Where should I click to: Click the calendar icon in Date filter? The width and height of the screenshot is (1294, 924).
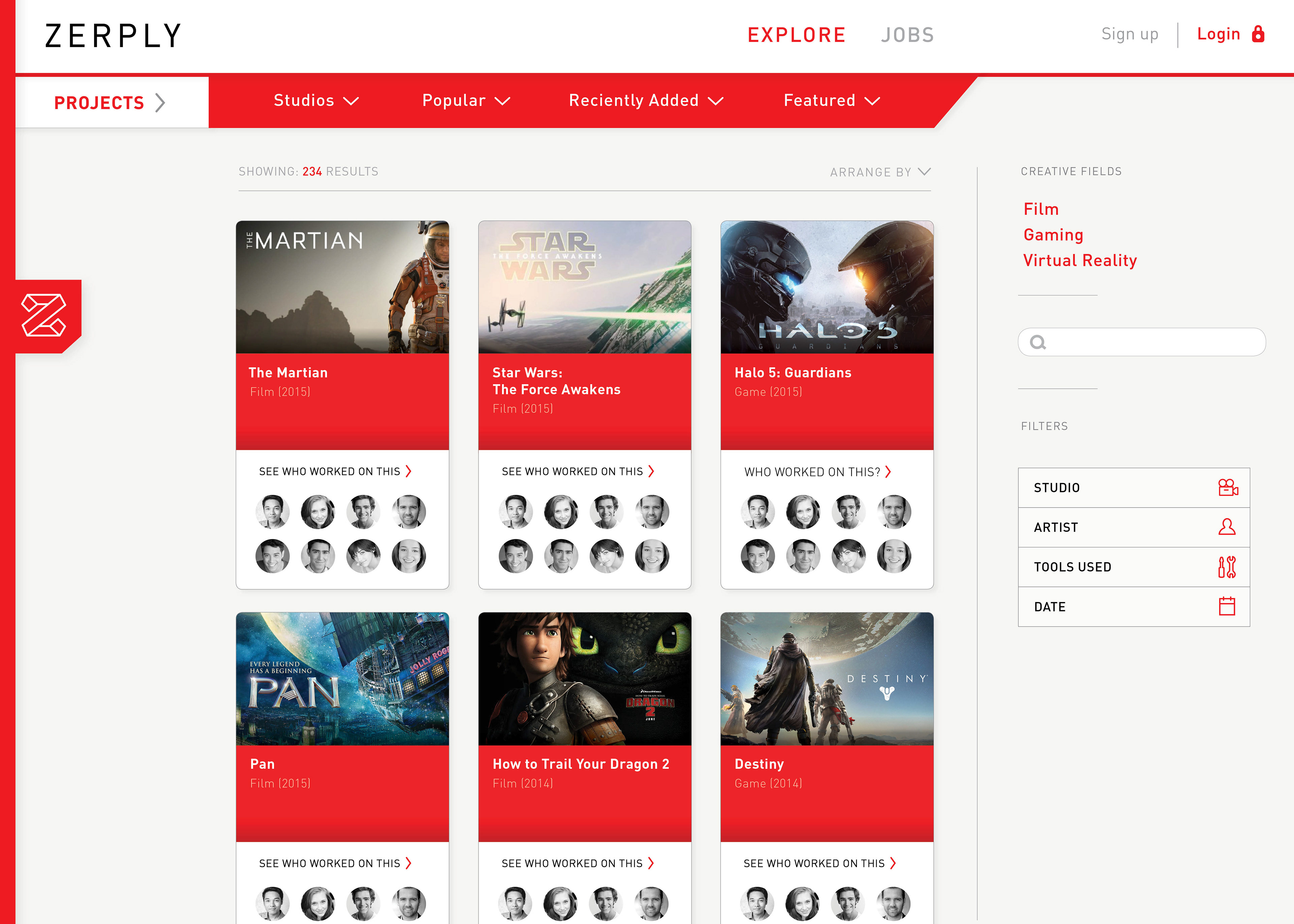coord(1227,606)
